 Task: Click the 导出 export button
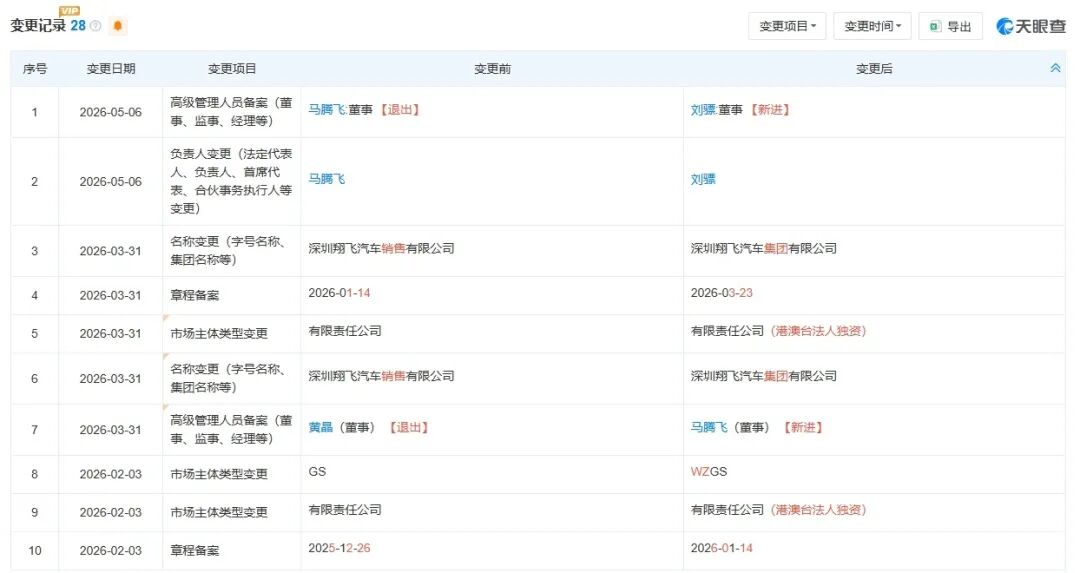click(x=950, y=26)
